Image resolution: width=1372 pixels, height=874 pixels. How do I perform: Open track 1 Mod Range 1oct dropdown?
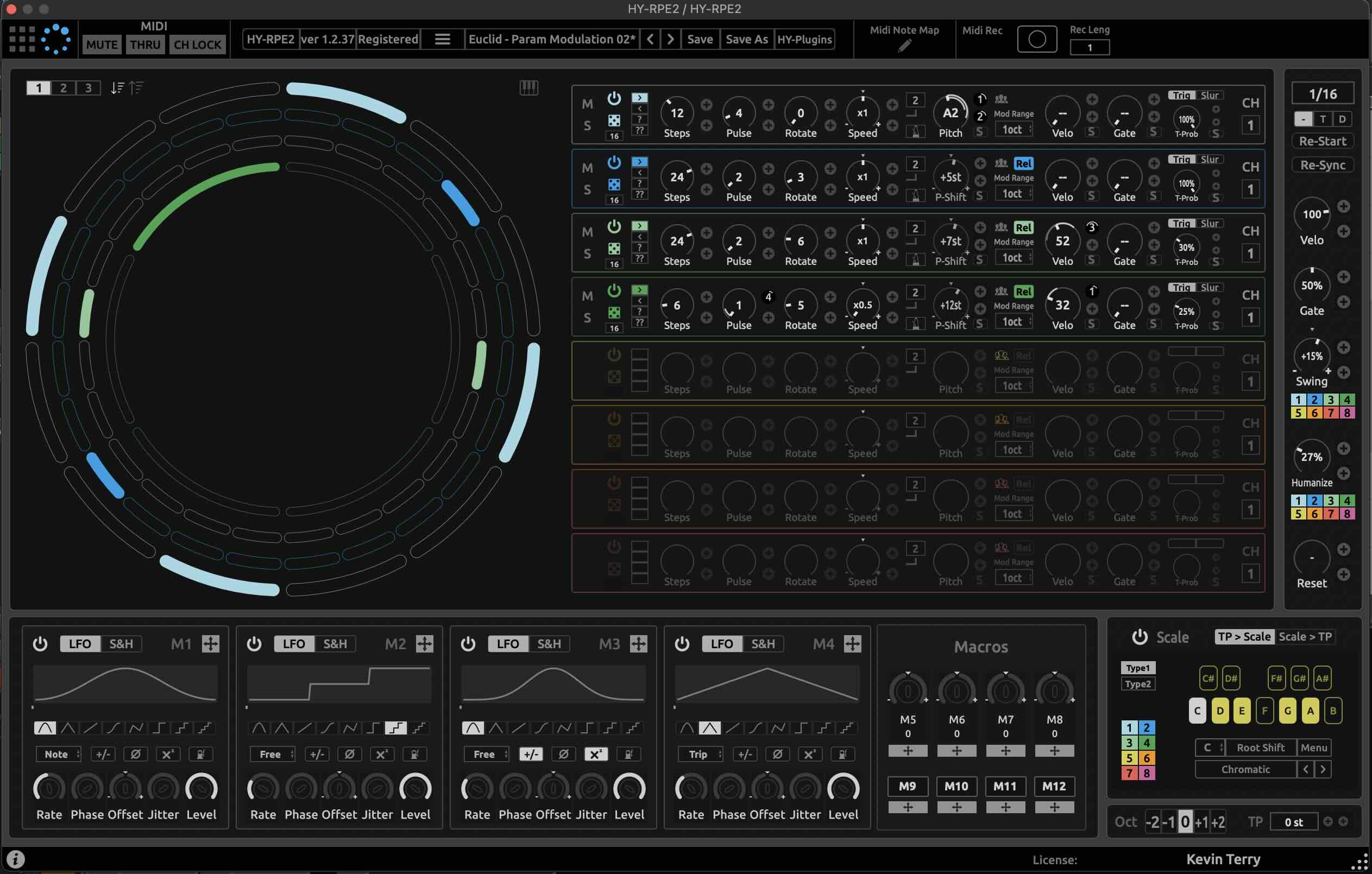click(1014, 130)
